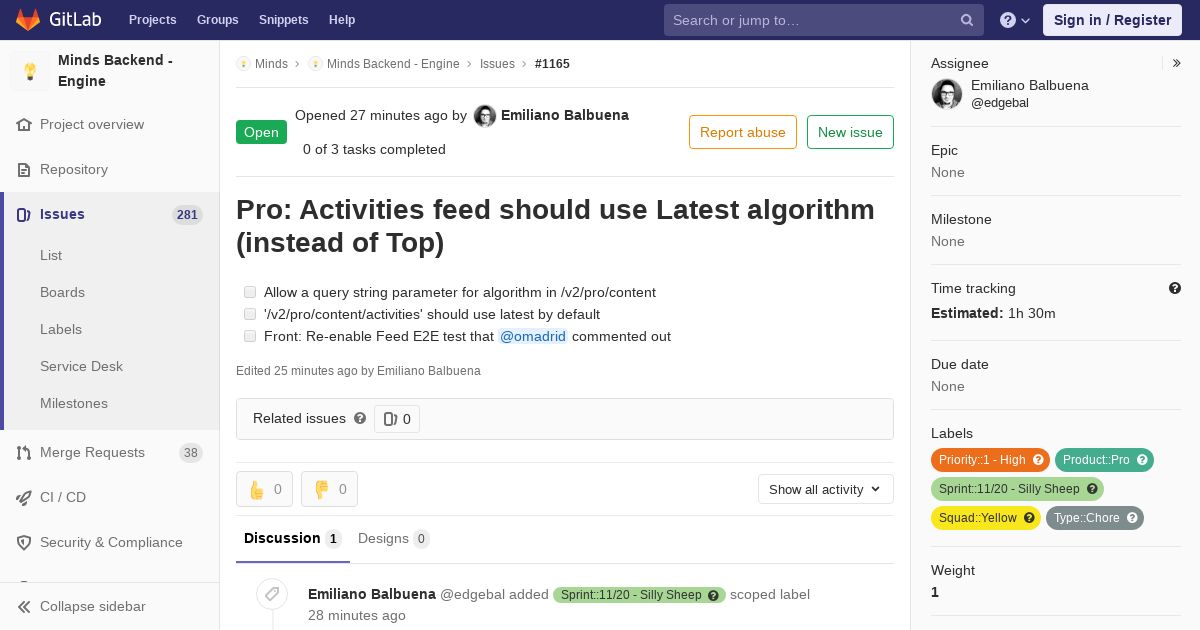This screenshot has height=630, width=1200.
Task: Click the GitLab fox logo
Action: [28, 20]
